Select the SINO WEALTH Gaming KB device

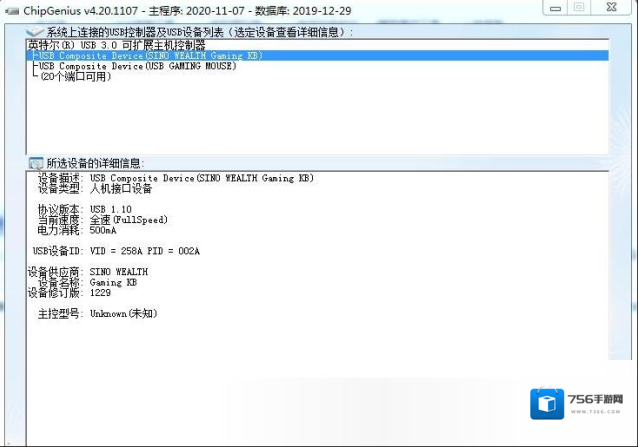click(150, 56)
